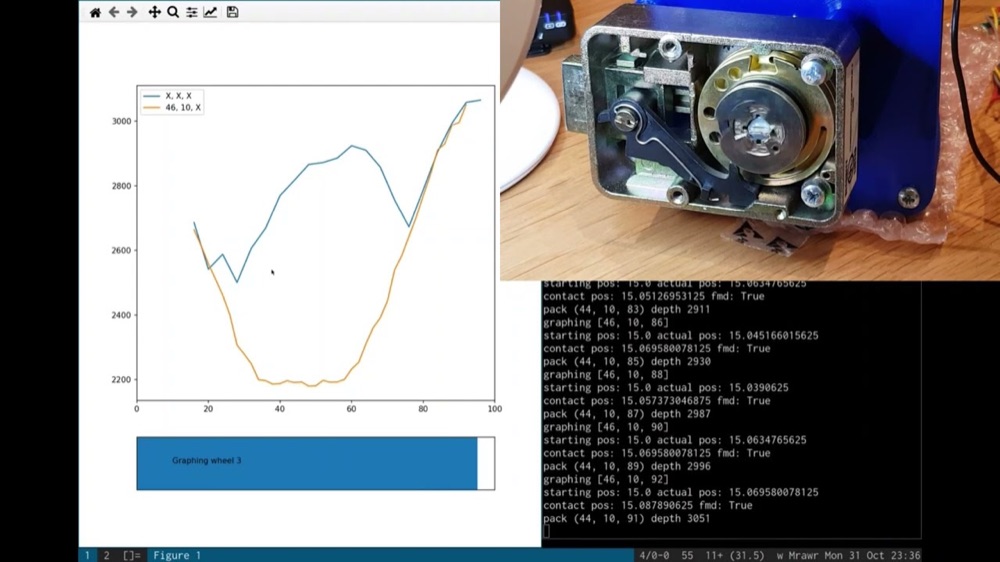1000x562 pixels.
Task: Switch to workspace 1 in status bar
Action: tap(87, 556)
